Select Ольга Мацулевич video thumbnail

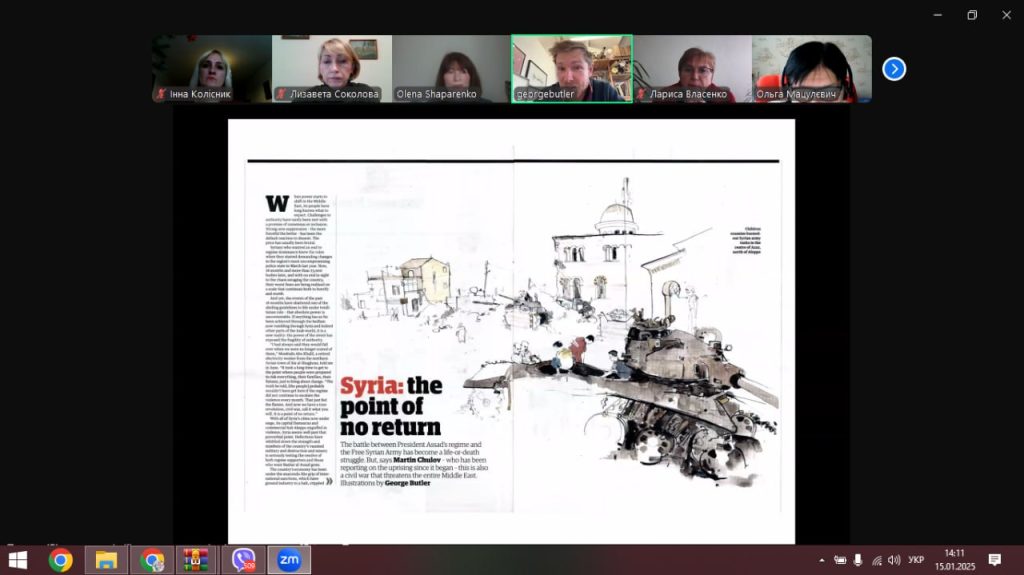click(812, 69)
